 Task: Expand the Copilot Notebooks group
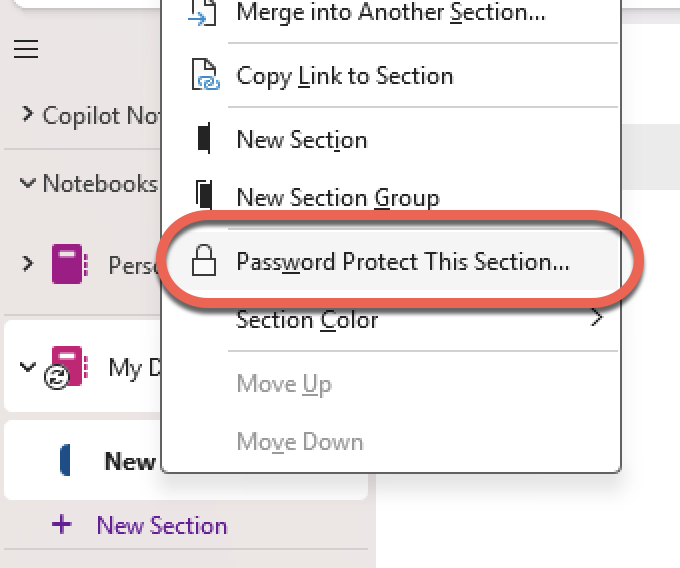click(x=27, y=114)
